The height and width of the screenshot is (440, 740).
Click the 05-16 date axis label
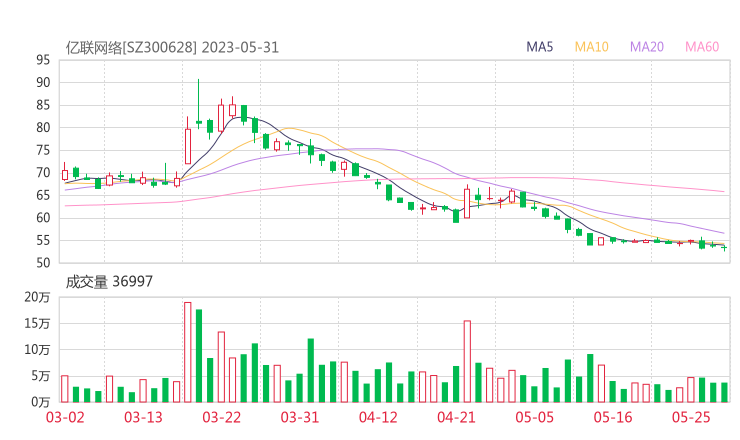coord(613,418)
